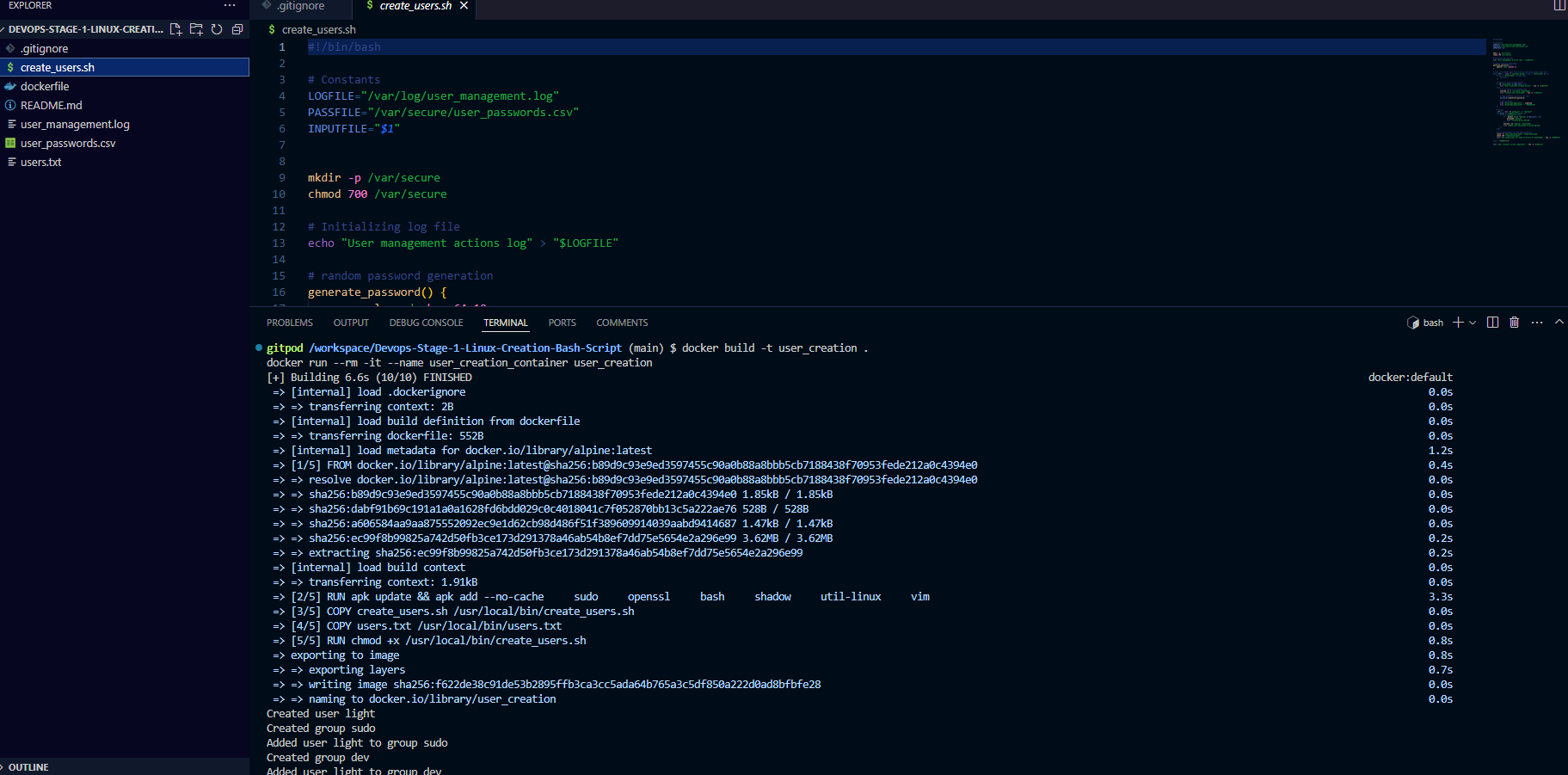Open terminal panel more actions menu
1568x775 pixels.
click(x=1537, y=323)
